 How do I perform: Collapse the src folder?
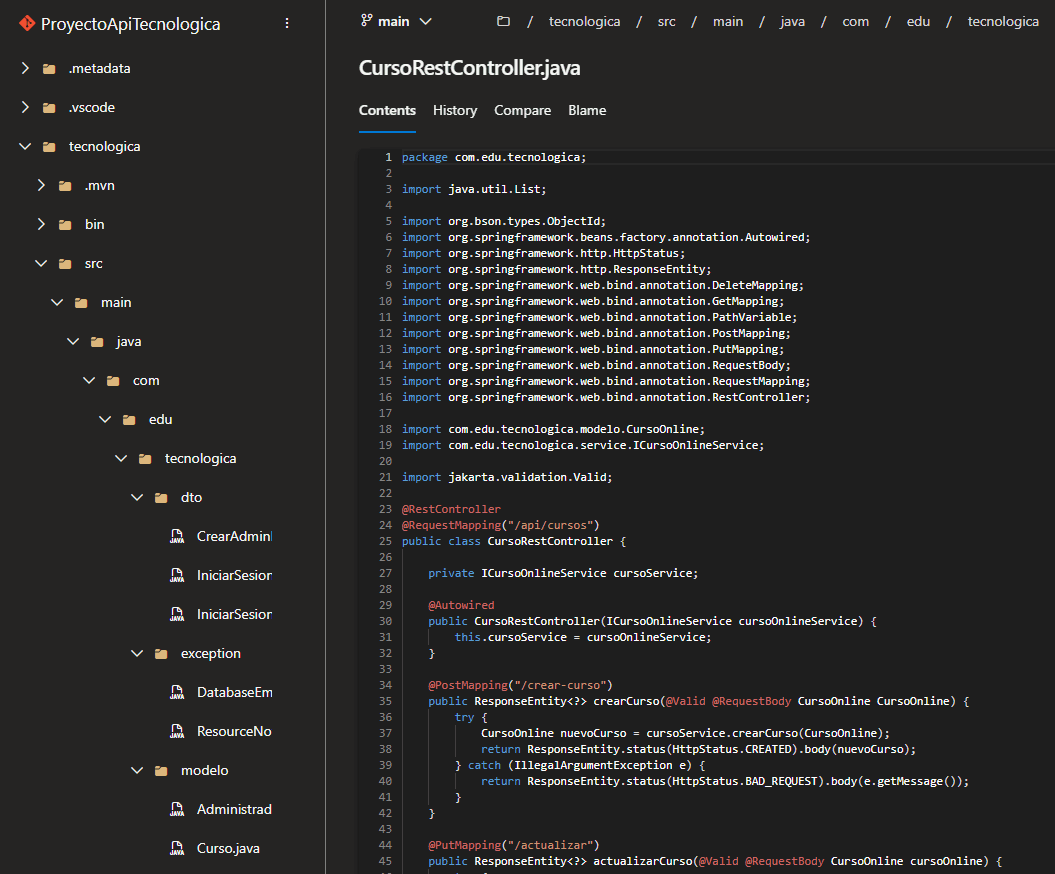tap(41, 263)
